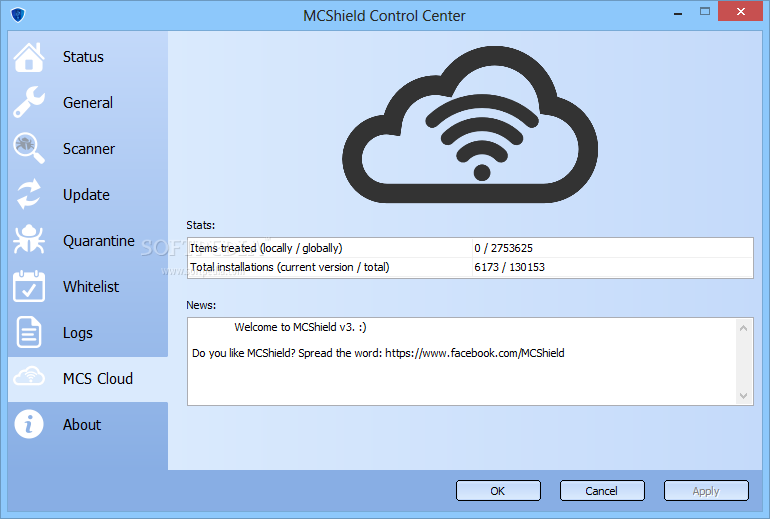Screen dimensions: 770x519
Task: Click the document icon for Logs
Action: 29,332
